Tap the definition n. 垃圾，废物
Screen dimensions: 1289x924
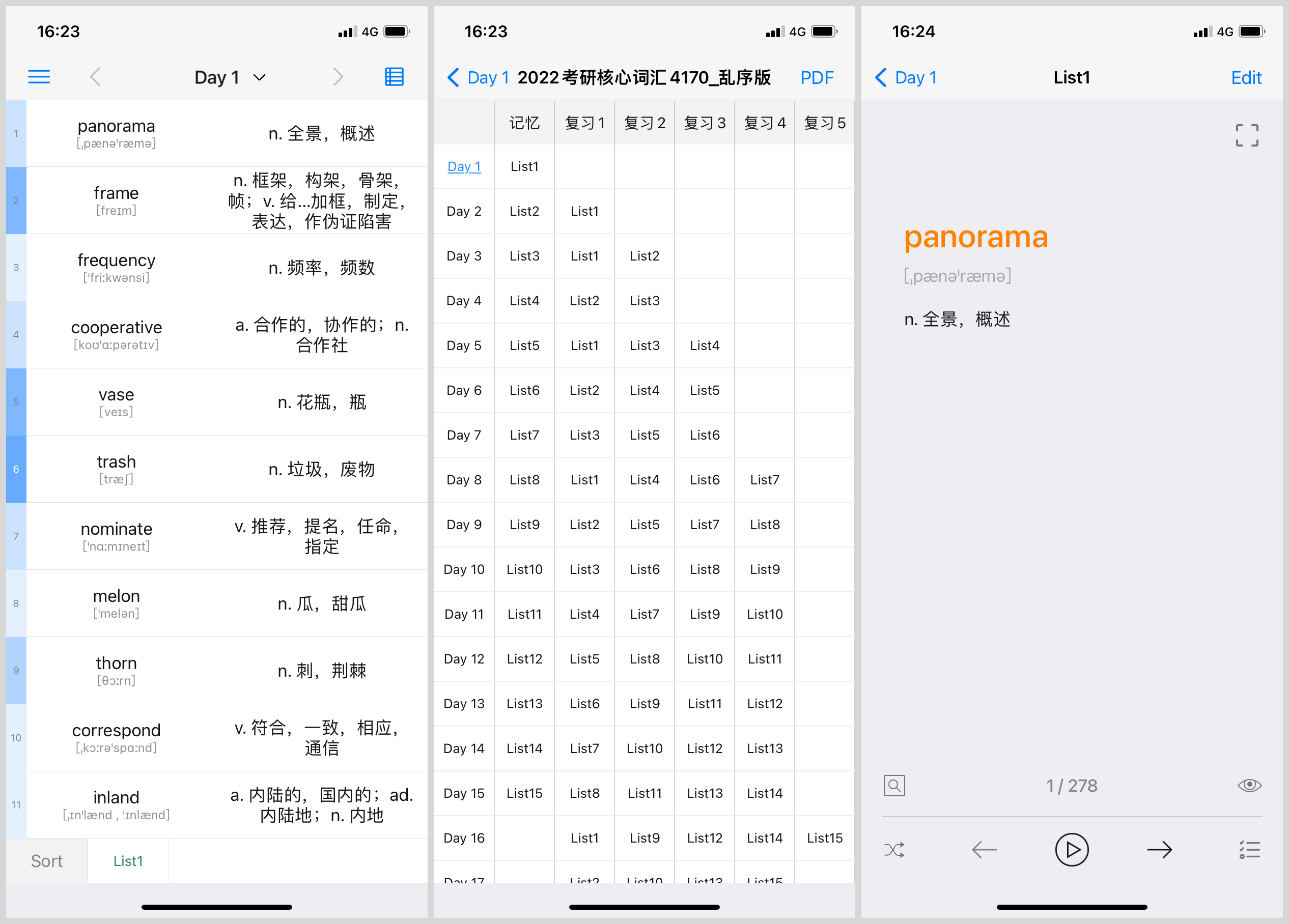pos(322,469)
